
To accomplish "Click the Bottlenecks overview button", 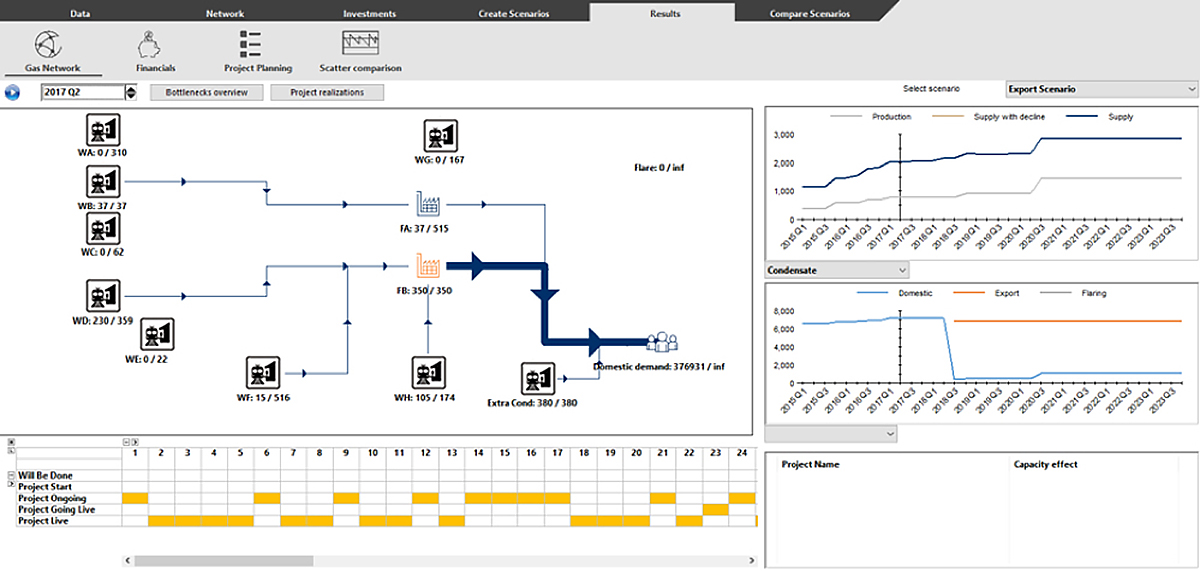I will [209, 93].
